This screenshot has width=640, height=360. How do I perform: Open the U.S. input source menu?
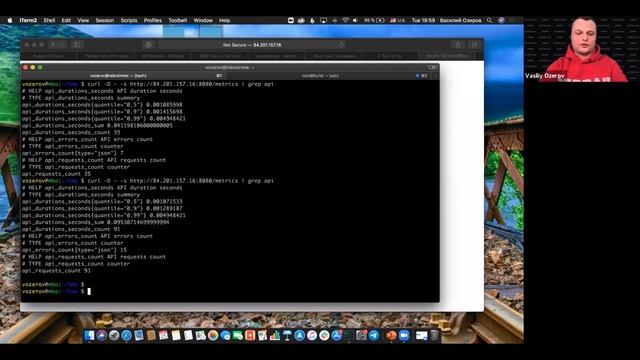pyautogui.click(x=397, y=20)
